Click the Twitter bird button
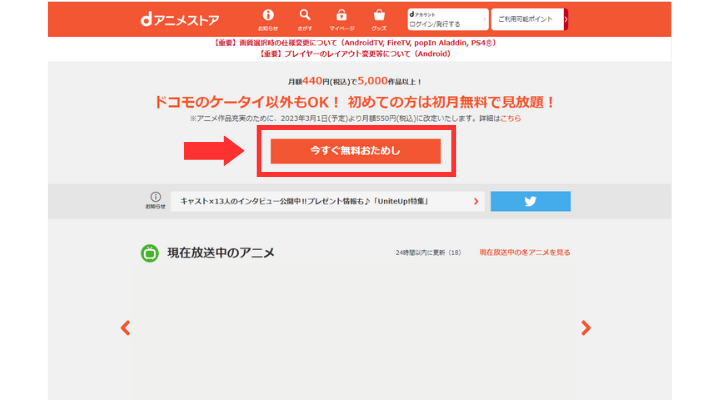 (x=530, y=201)
